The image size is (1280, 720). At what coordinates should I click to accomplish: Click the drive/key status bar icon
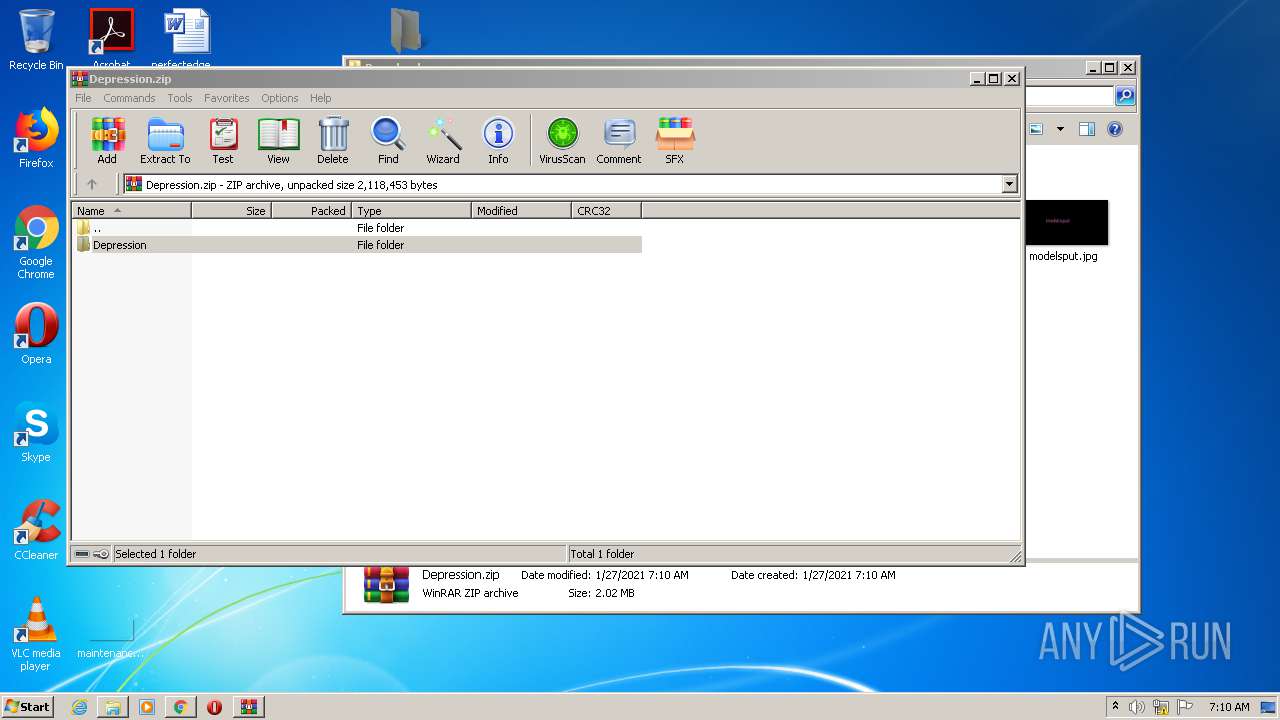[92, 554]
